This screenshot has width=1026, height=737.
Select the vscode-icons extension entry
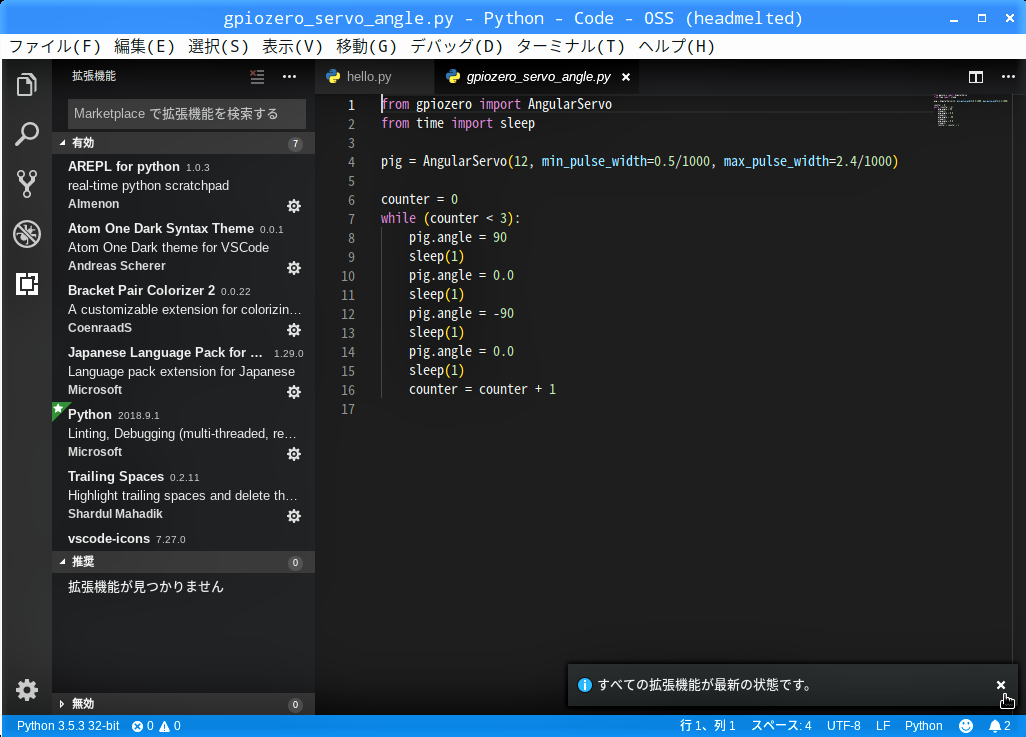pyautogui.click(x=183, y=539)
